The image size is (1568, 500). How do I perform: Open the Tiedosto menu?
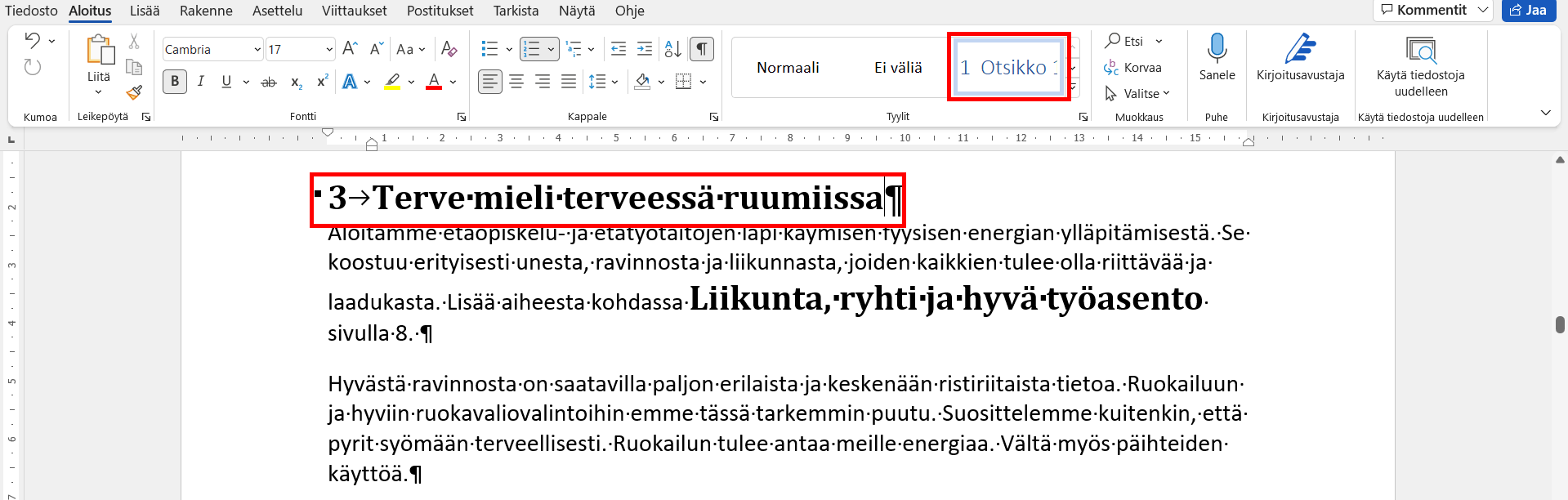(x=31, y=11)
